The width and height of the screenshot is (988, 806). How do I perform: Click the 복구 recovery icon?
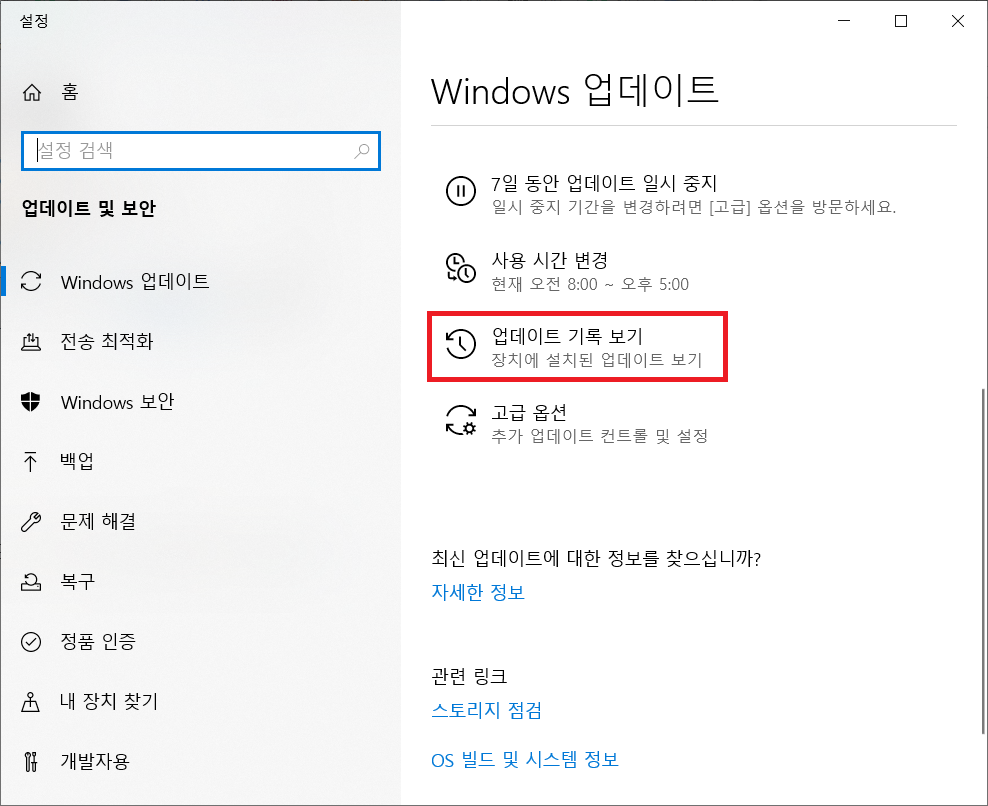pyautogui.click(x=31, y=581)
